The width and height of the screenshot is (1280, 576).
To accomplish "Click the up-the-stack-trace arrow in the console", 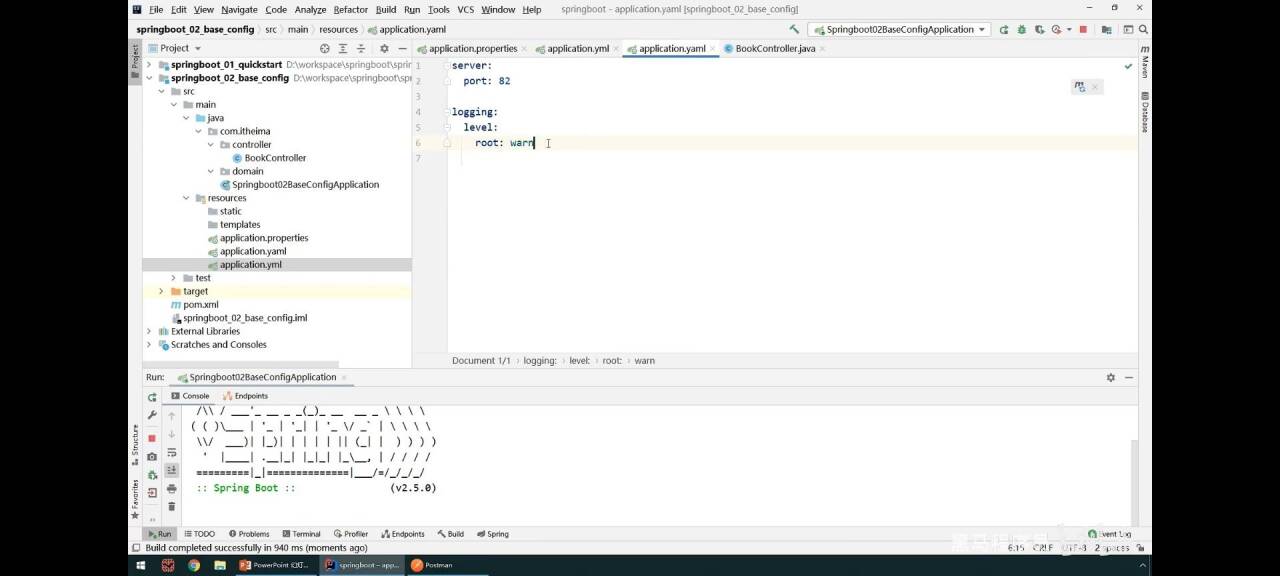I will 172,416.
